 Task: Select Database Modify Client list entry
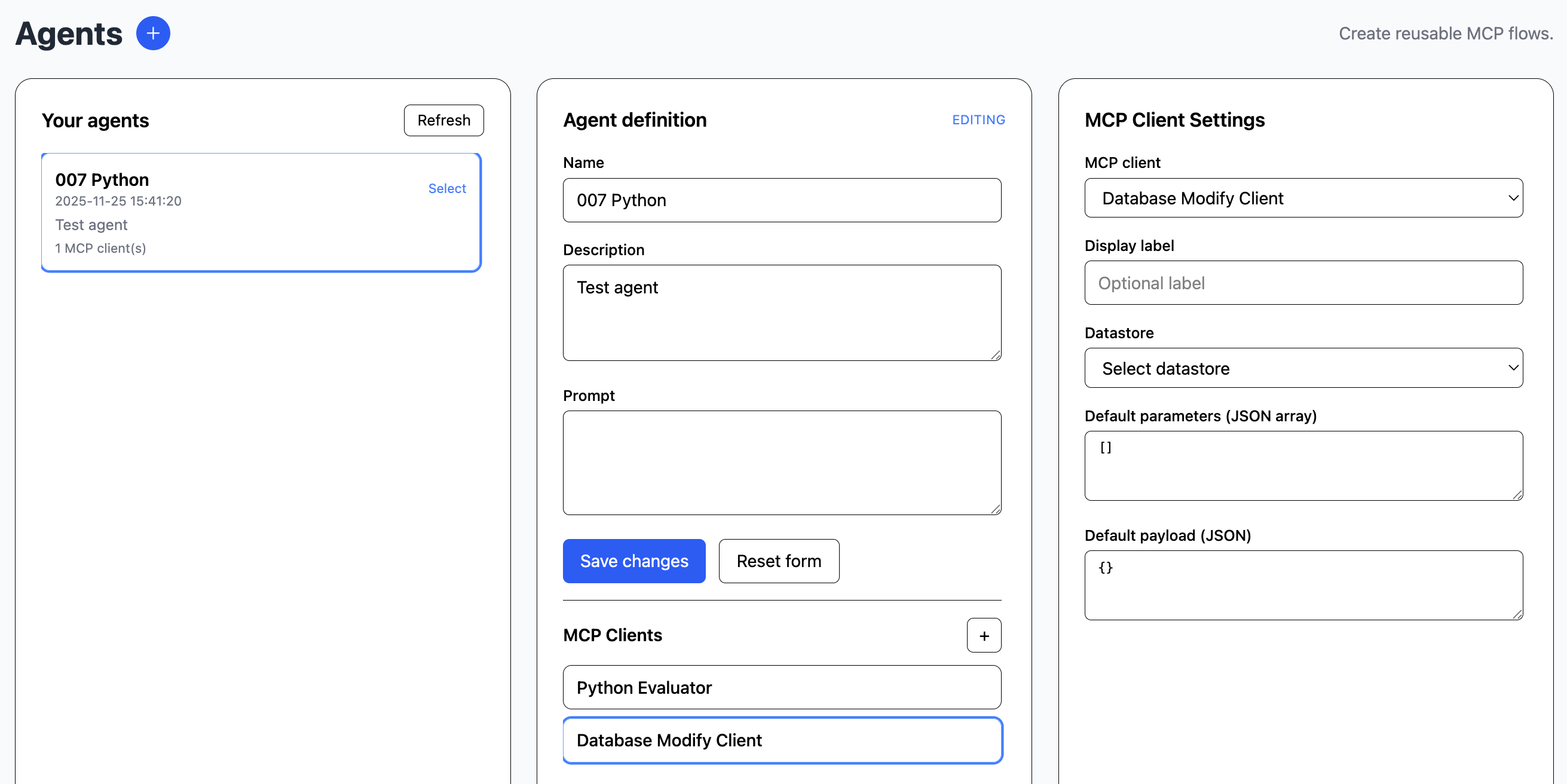[x=782, y=740]
